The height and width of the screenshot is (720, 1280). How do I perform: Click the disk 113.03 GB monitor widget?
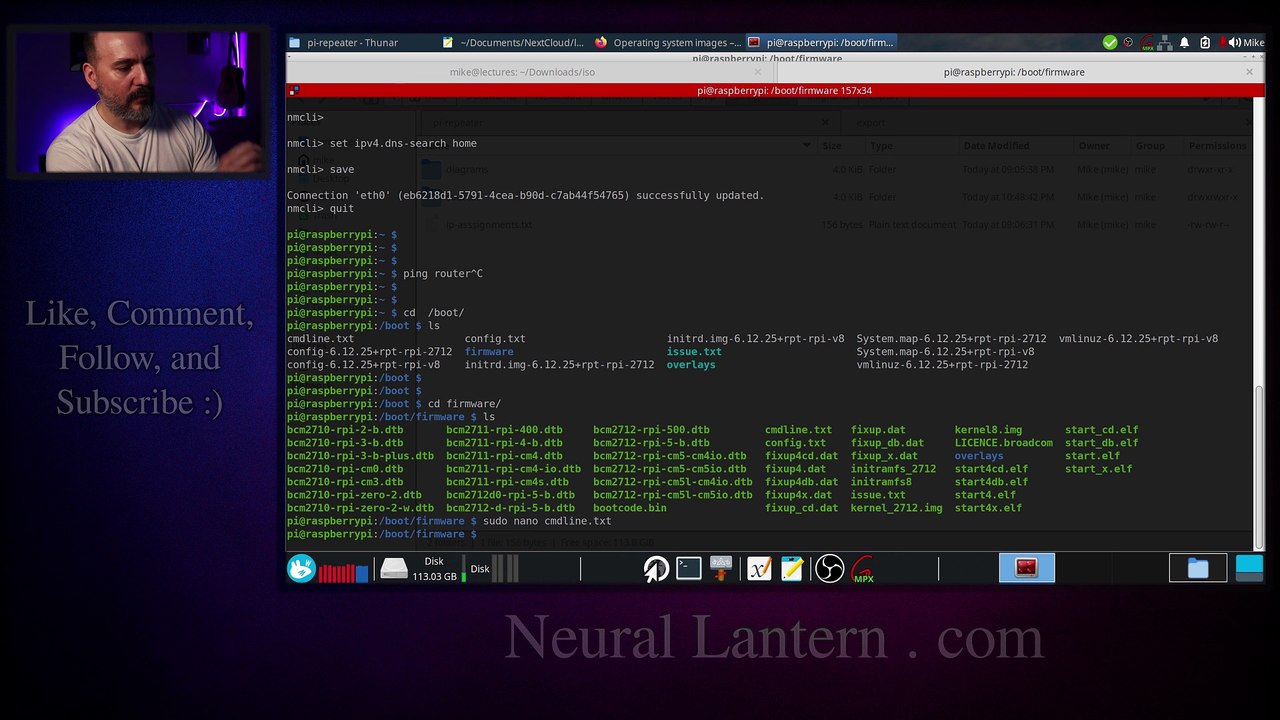click(421, 569)
